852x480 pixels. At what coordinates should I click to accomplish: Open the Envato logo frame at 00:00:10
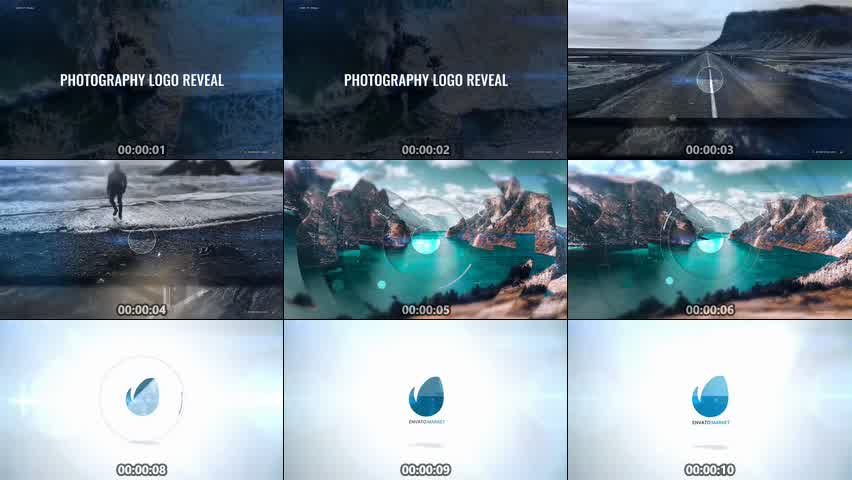(x=710, y=400)
